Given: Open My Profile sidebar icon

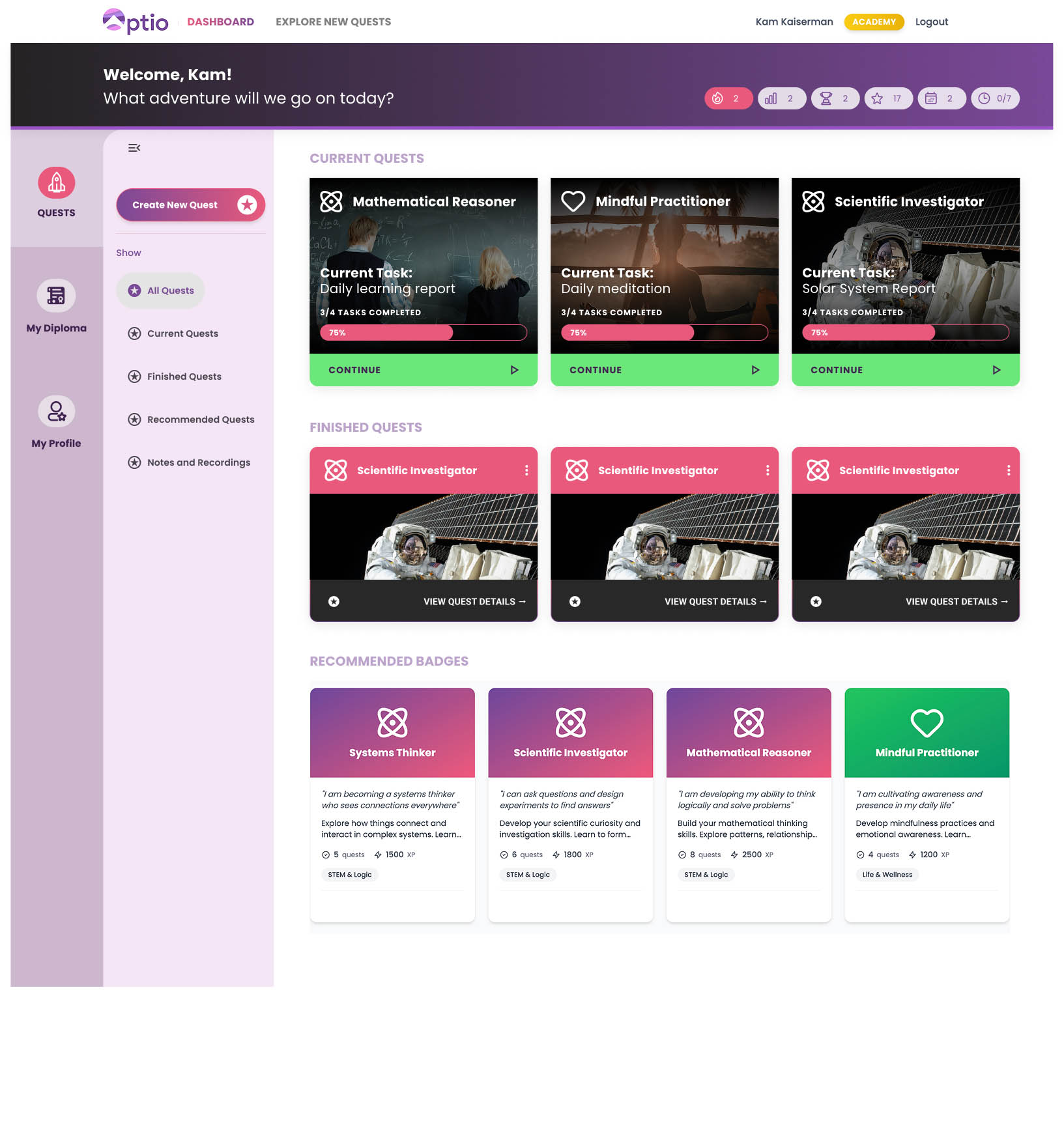Looking at the screenshot, I should tap(56, 412).
